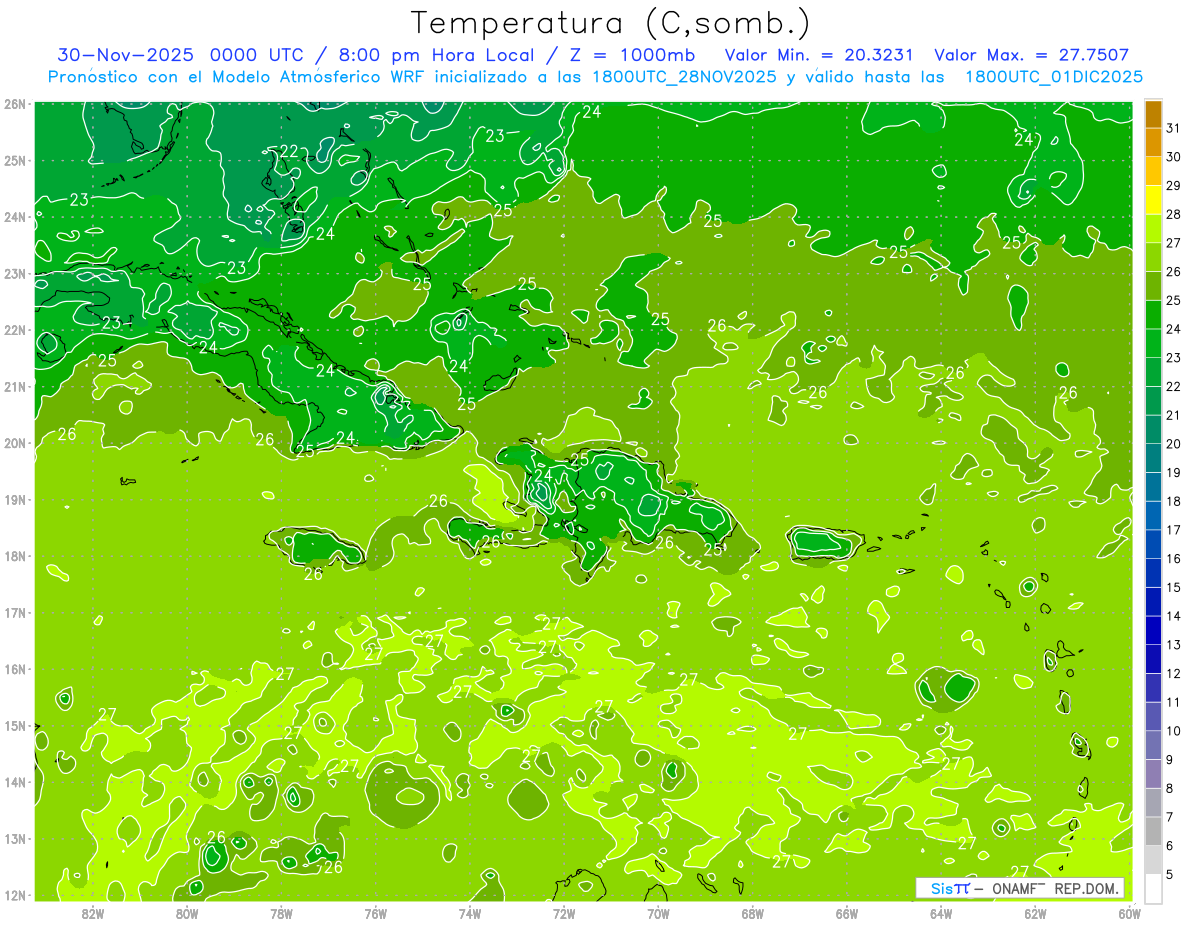Click the 20 label on the color scale
The height and width of the screenshot is (927, 1200).
click(x=1173, y=444)
